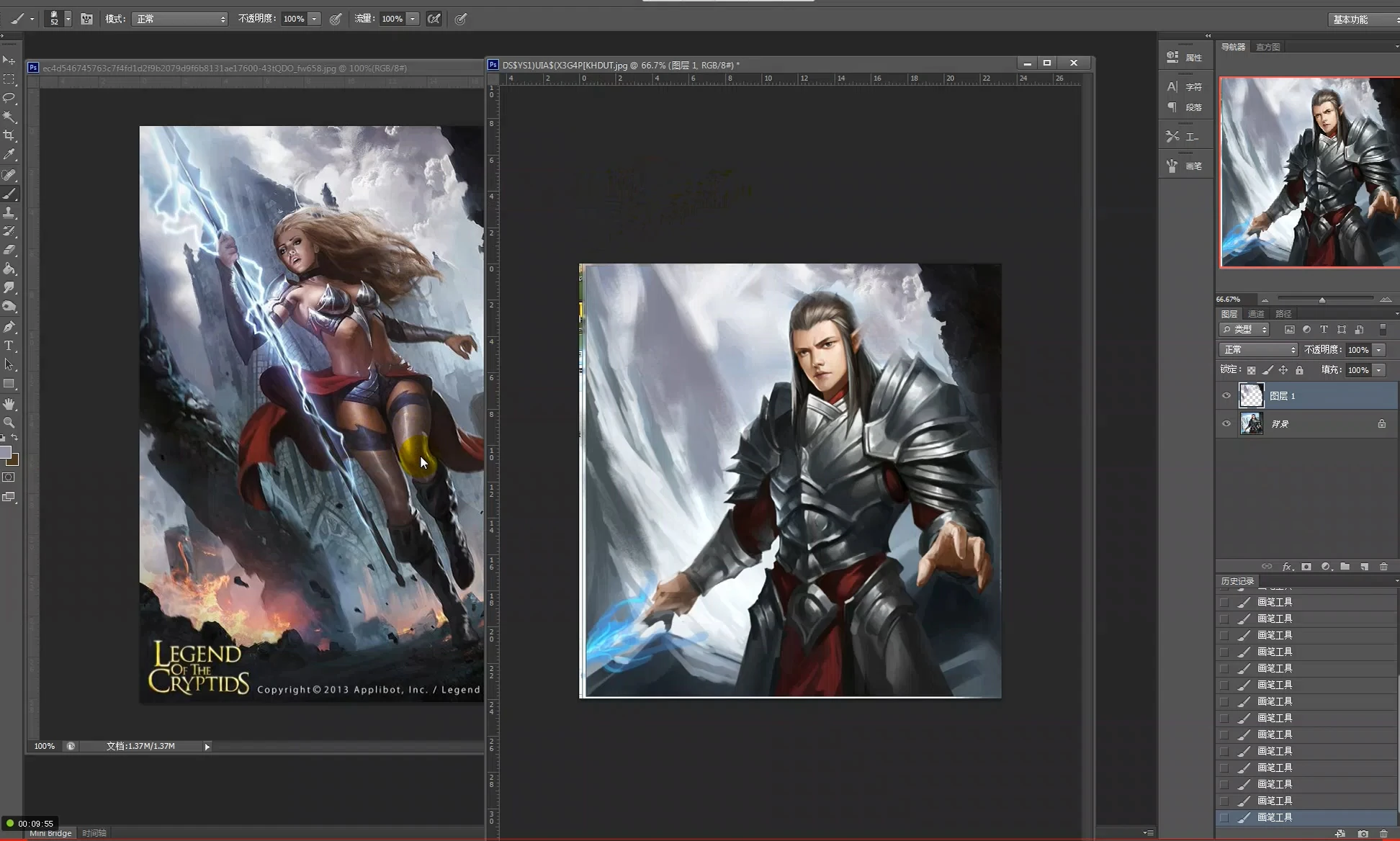Image resolution: width=1400 pixels, height=841 pixels.
Task: Switch to the 路径 tab
Action: click(1283, 313)
